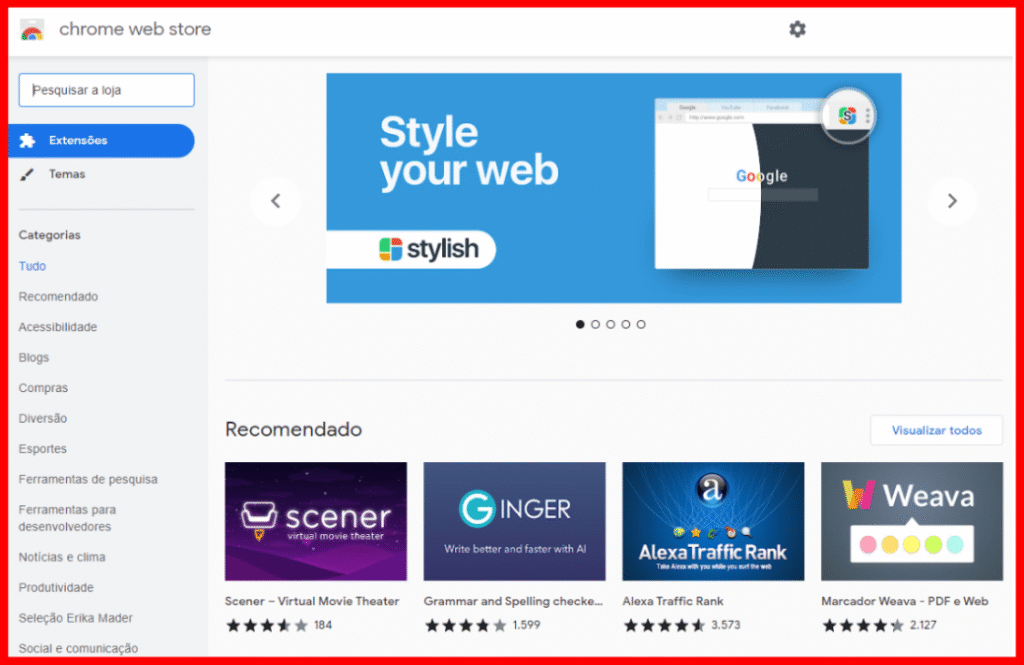The width and height of the screenshot is (1024, 665).
Task: Select the third carousel dot
Action: tap(611, 324)
